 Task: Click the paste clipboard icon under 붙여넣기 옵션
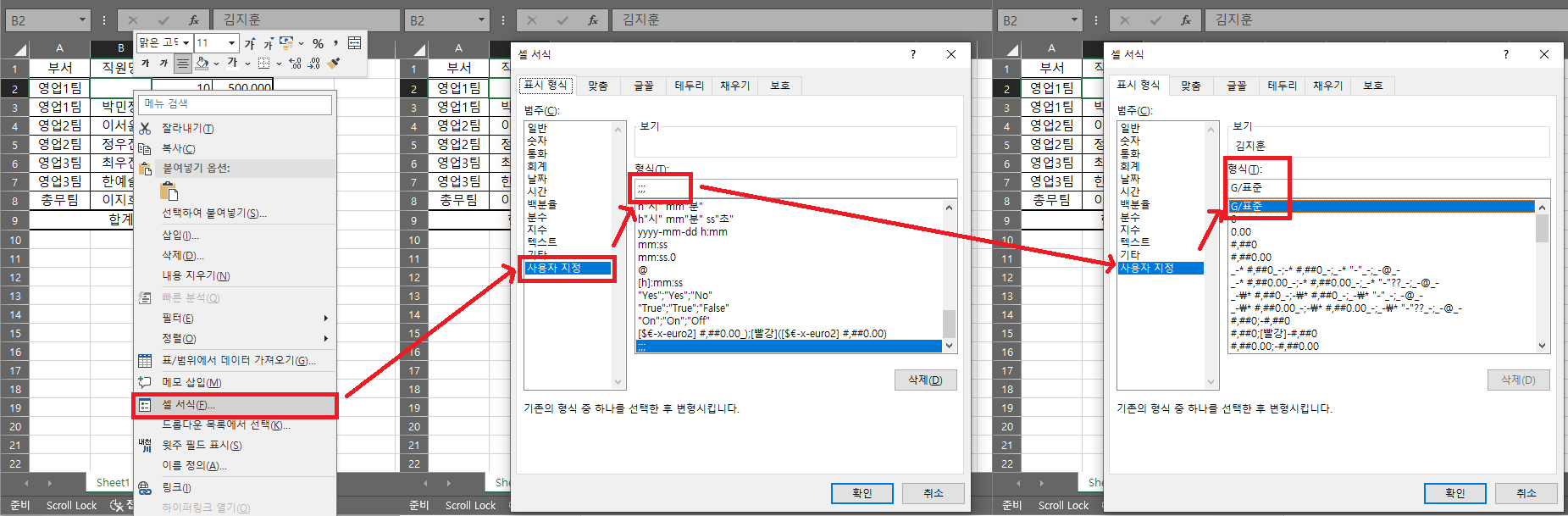(x=169, y=191)
